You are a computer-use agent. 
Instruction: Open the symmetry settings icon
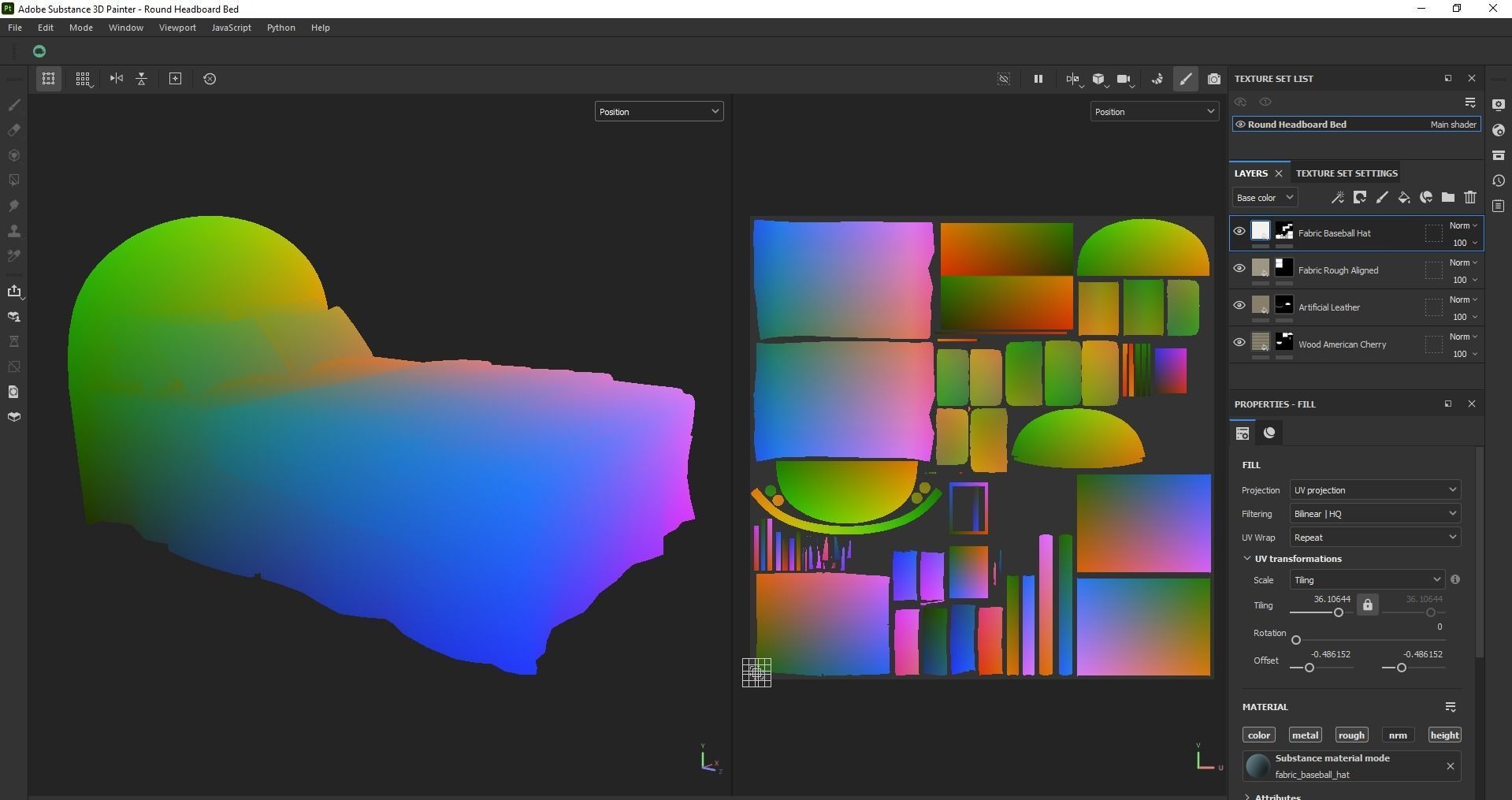click(1073, 79)
